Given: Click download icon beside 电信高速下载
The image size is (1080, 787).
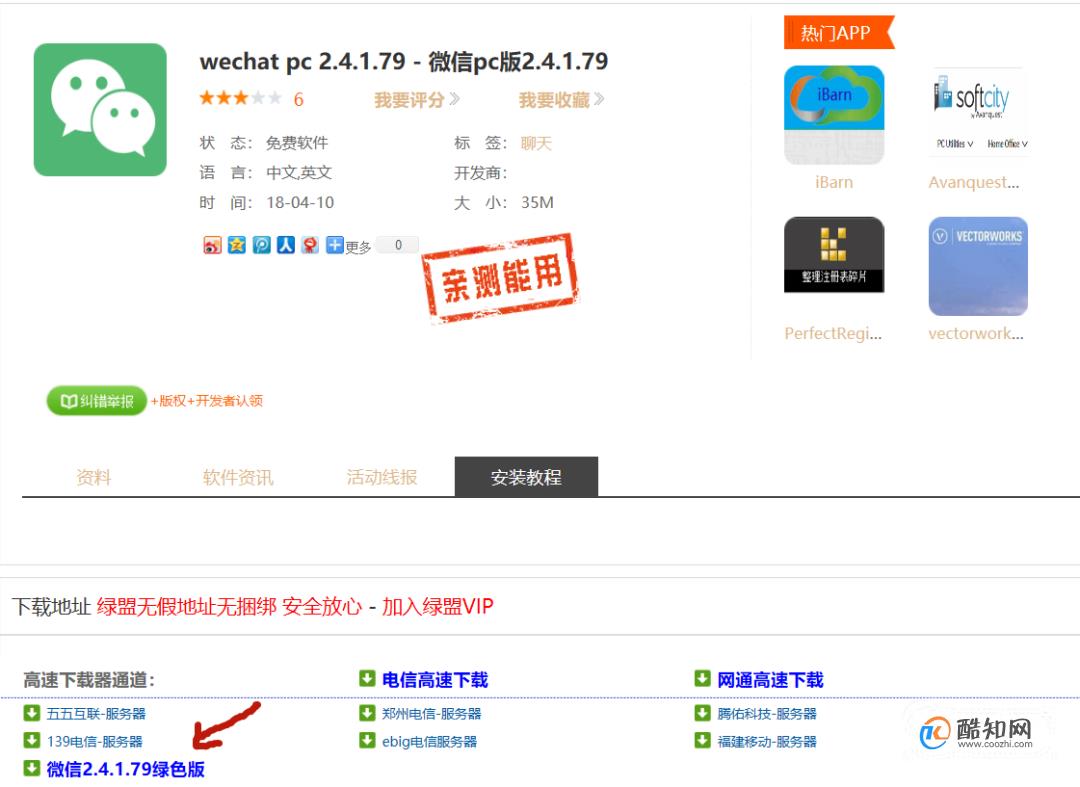Looking at the screenshot, I should [367, 679].
